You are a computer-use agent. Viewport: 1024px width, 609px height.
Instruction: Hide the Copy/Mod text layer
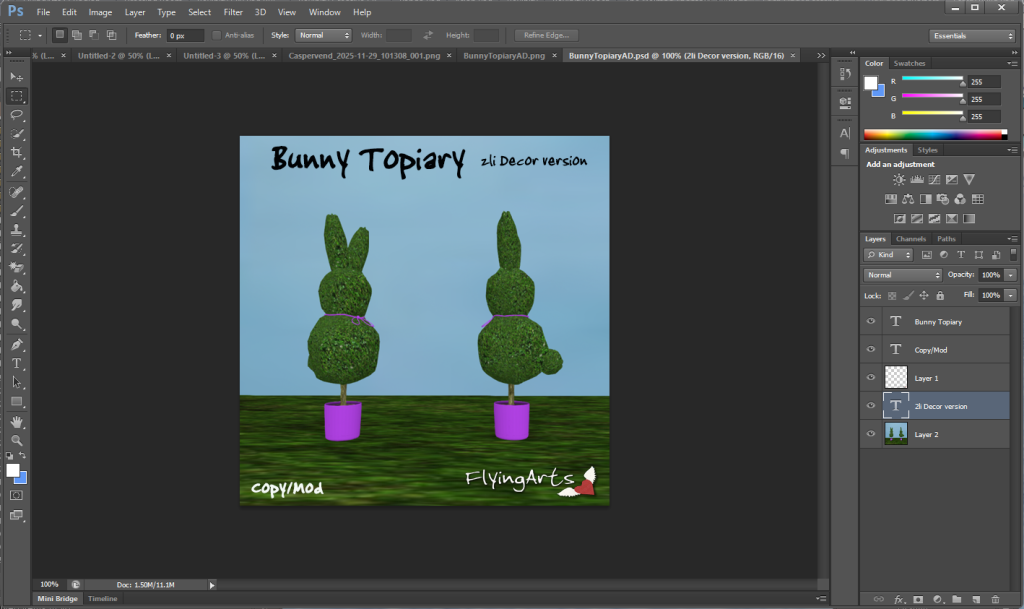pos(871,350)
